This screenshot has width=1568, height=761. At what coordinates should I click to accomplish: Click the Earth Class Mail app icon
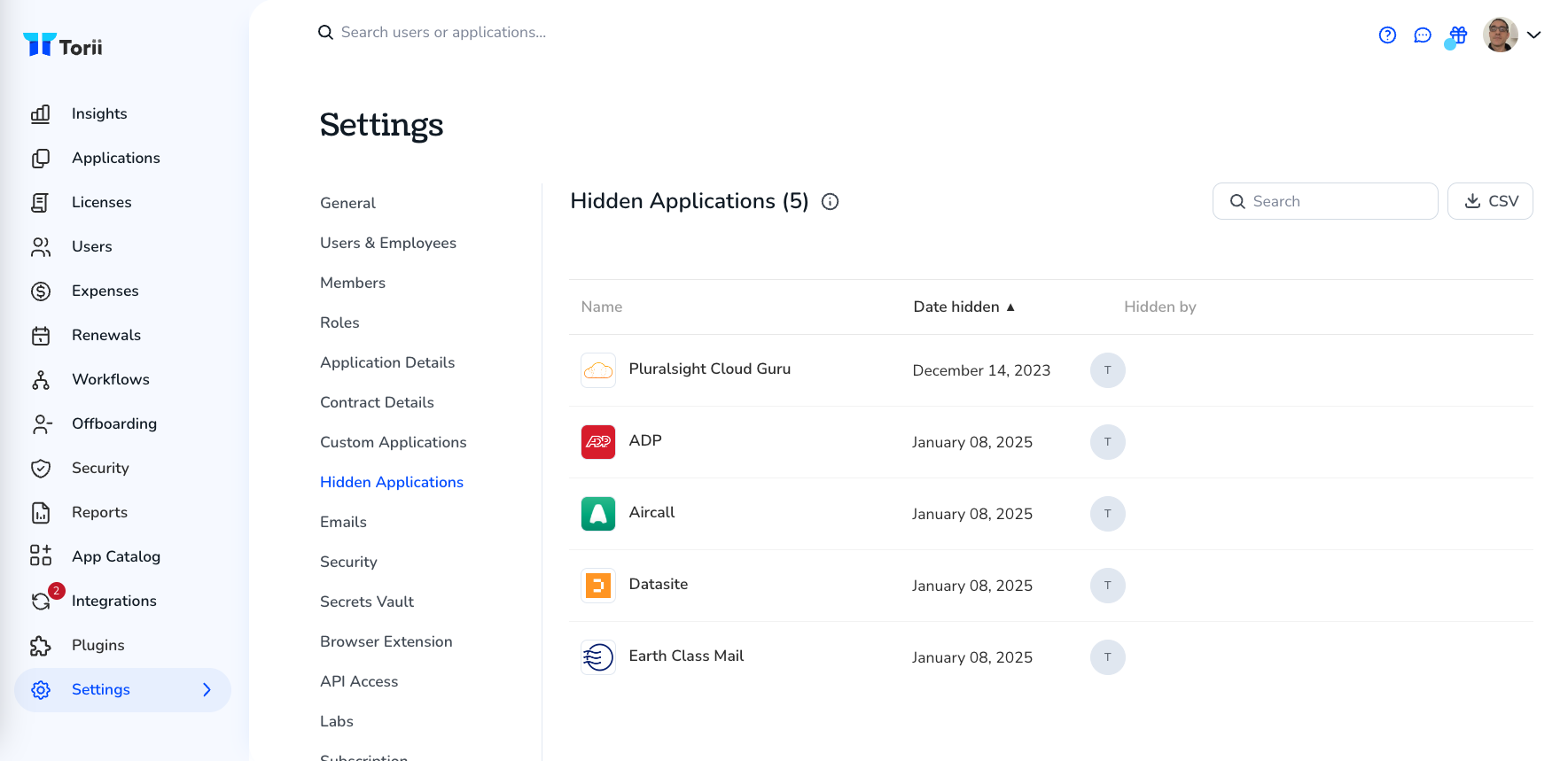click(x=598, y=657)
